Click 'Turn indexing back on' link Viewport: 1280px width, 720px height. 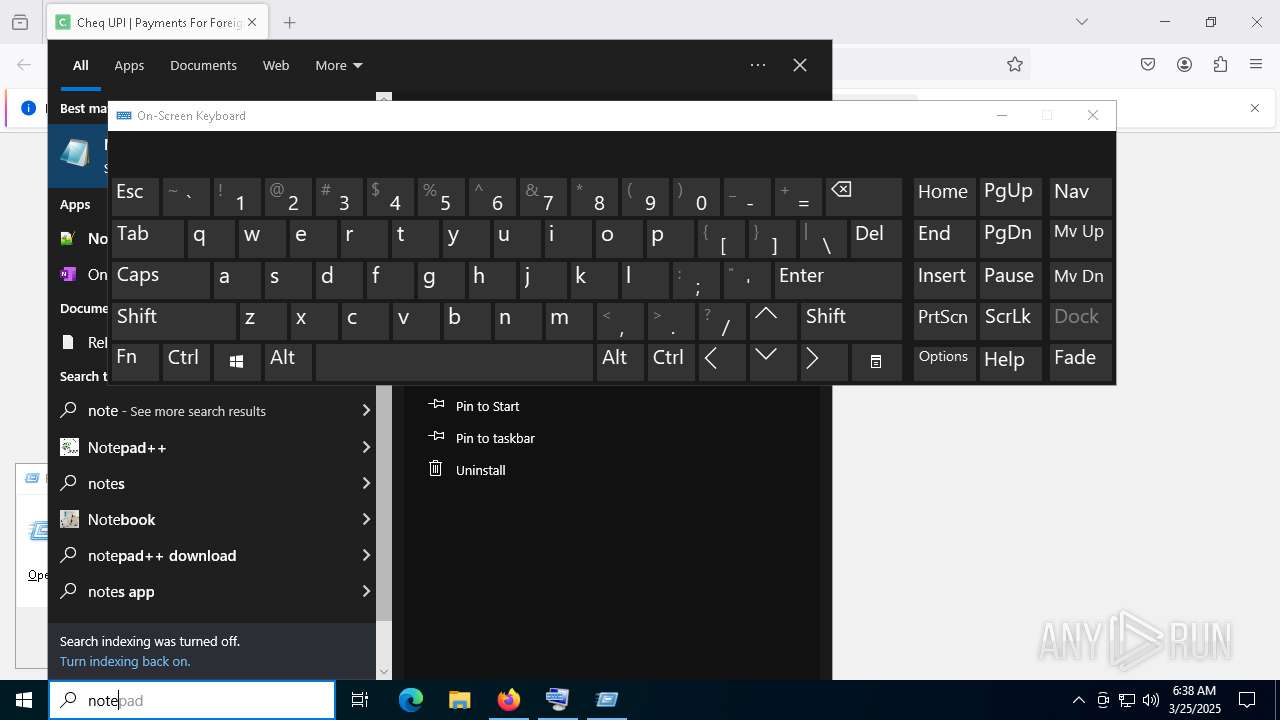point(125,661)
